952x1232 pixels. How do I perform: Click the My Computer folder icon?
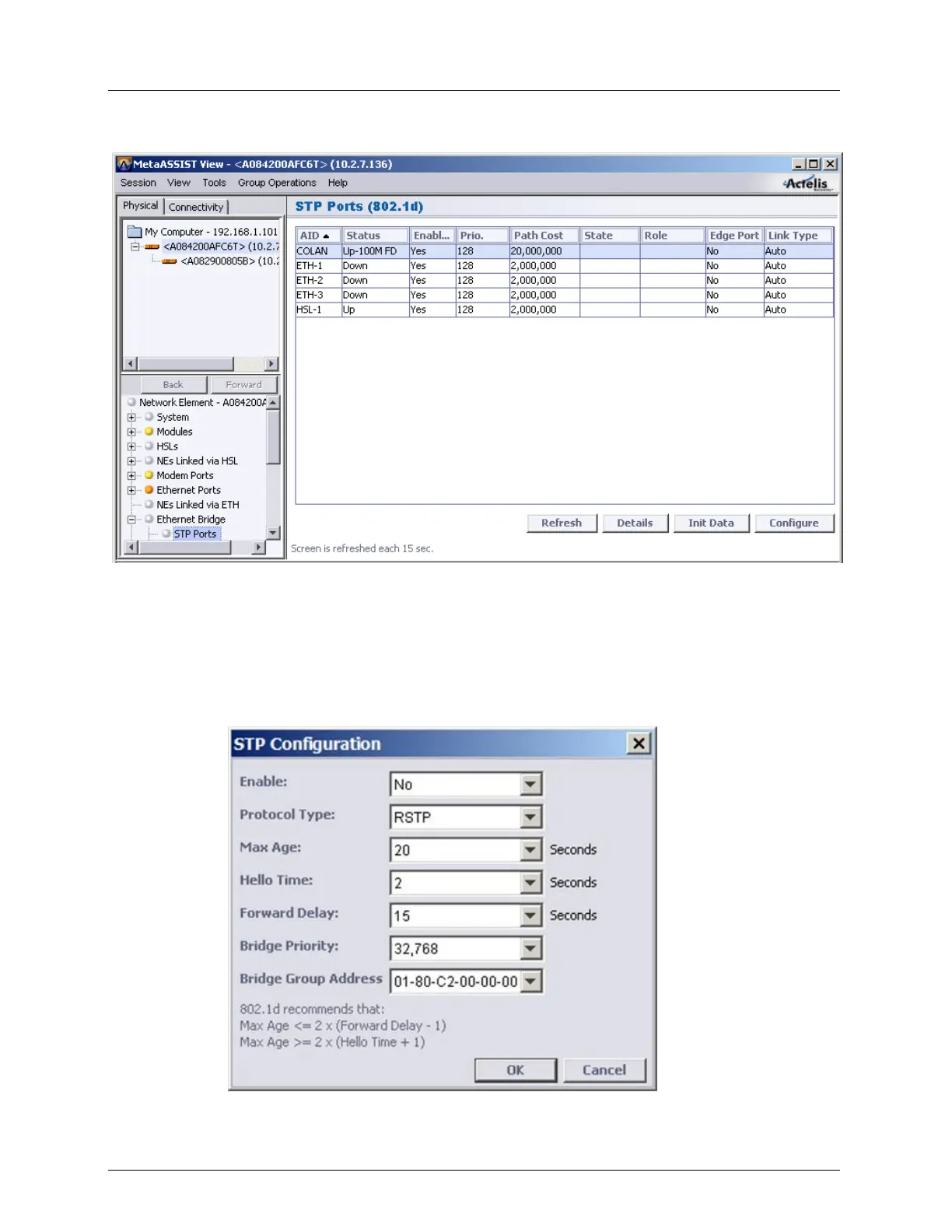coord(135,232)
